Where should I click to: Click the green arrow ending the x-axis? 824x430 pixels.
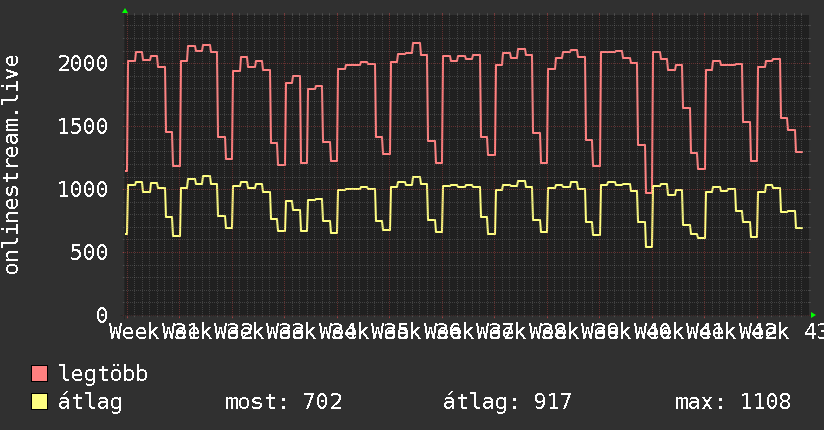pyautogui.click(x=813, y=315)
